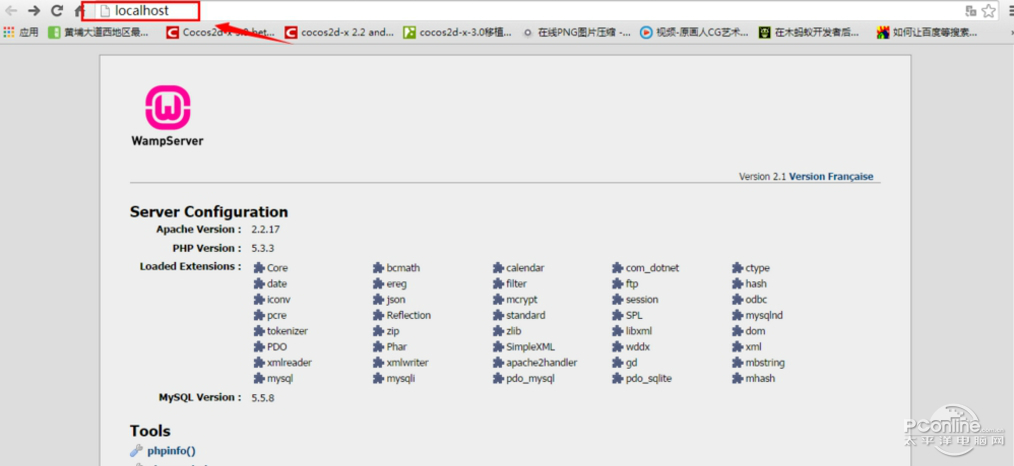Click the Server Configuration heading
Screen dimensions: 1014x466
[x=209, y=211]
